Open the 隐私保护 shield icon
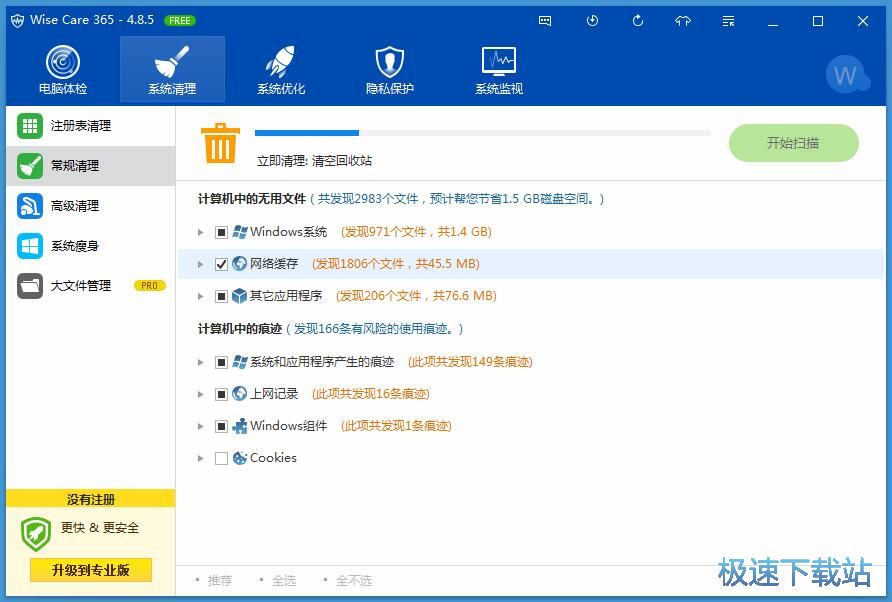Screen dimensions: 892x602 coord(390,61)
